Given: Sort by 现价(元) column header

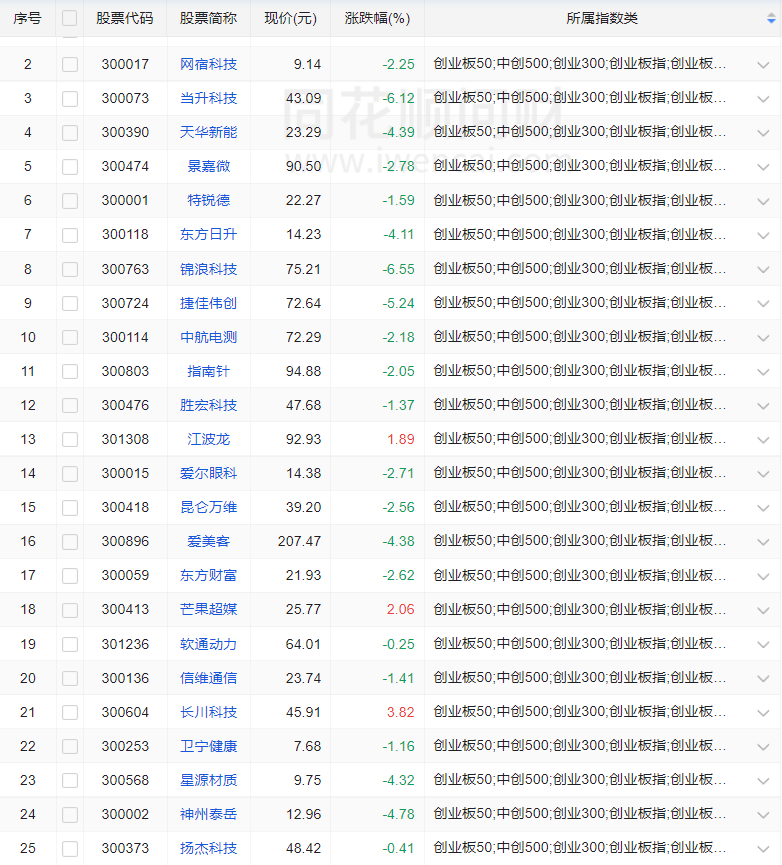Looking at the screenshot, I should pyautogui.click(x=290, y=18).
